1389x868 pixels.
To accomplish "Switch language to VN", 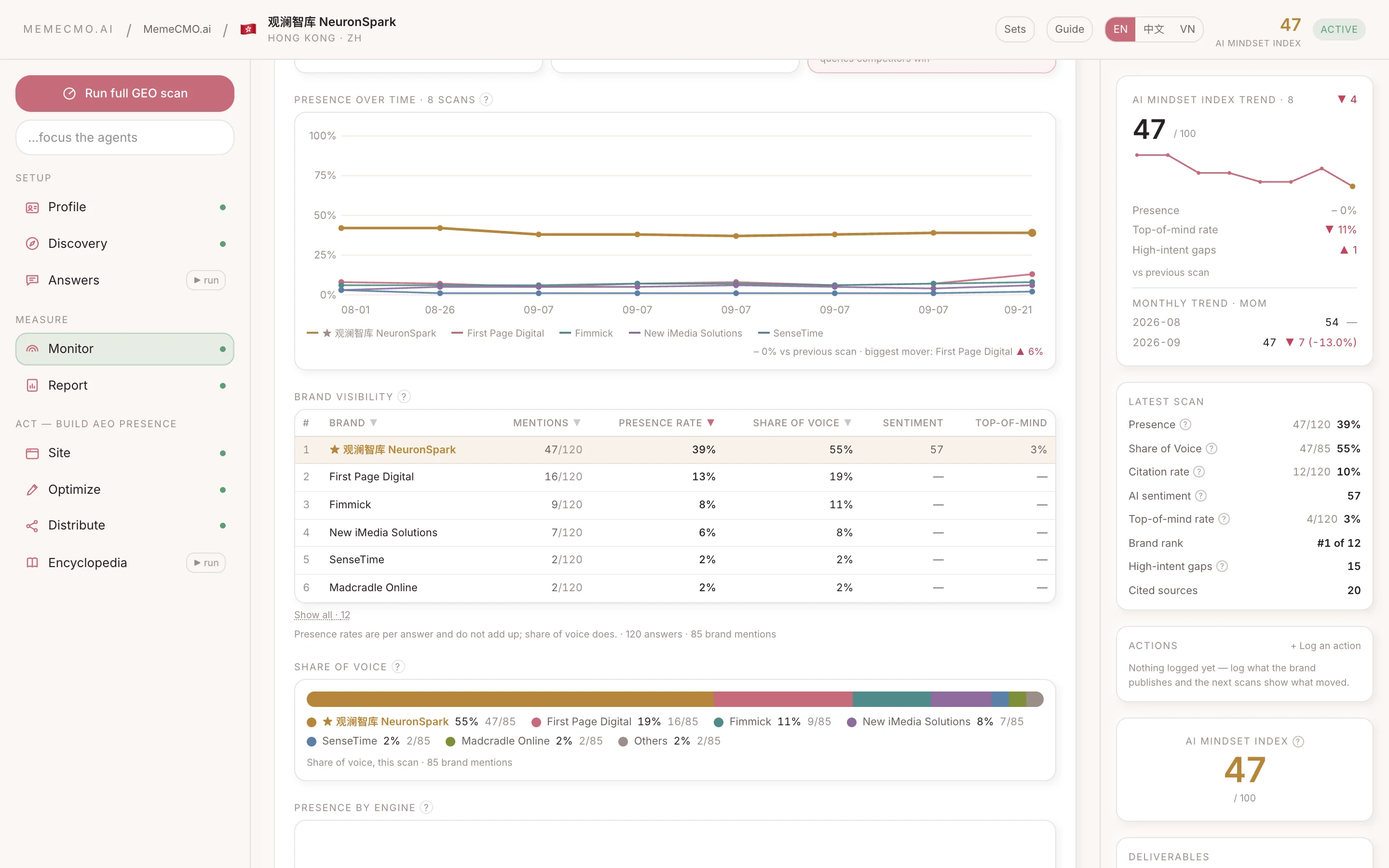I will (x=1187, y=29).
